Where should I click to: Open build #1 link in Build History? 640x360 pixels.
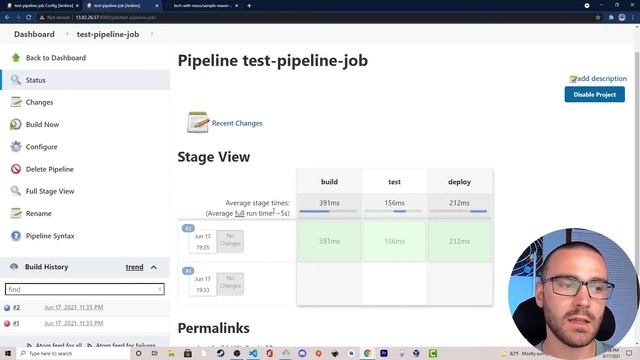[x=16, y=323]
